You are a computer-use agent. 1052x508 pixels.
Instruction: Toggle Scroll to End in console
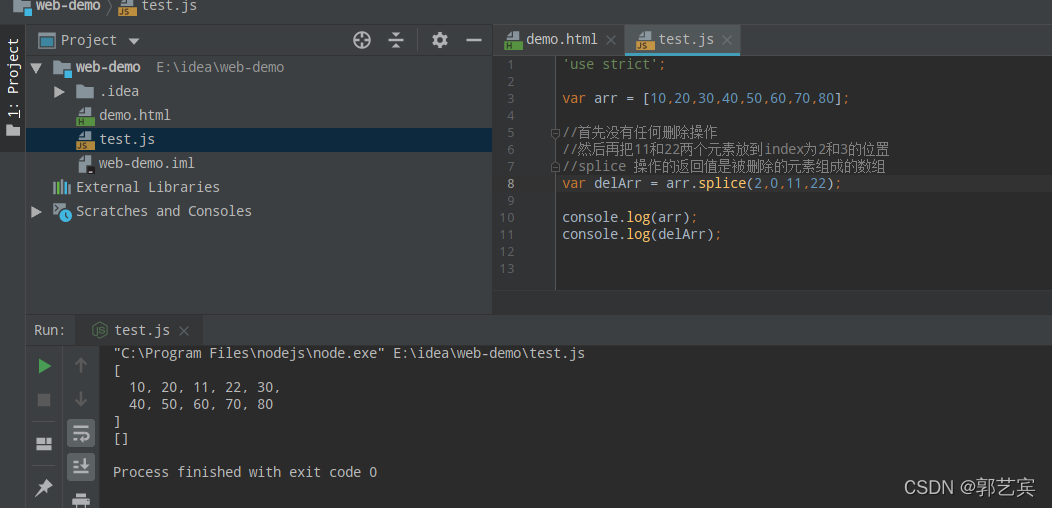tap(81, 466)
